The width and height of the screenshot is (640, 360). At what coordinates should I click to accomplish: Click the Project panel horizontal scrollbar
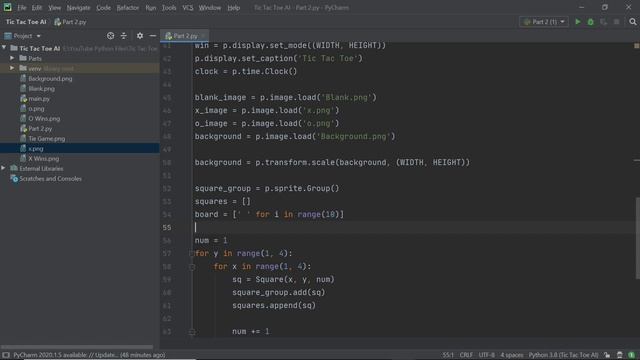point(78,347)
